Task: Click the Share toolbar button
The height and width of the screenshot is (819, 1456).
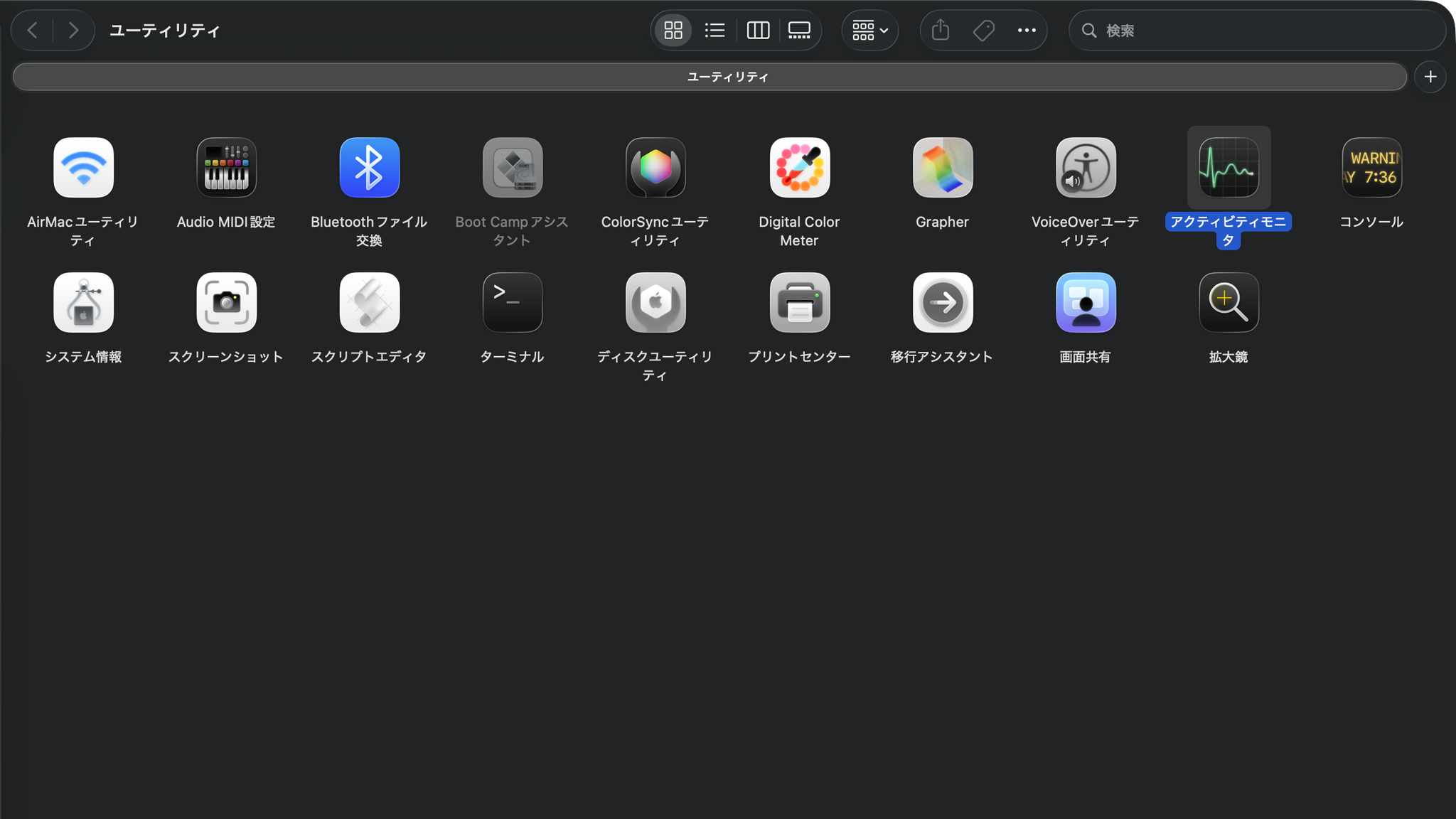Action: [x=941, y=31]
